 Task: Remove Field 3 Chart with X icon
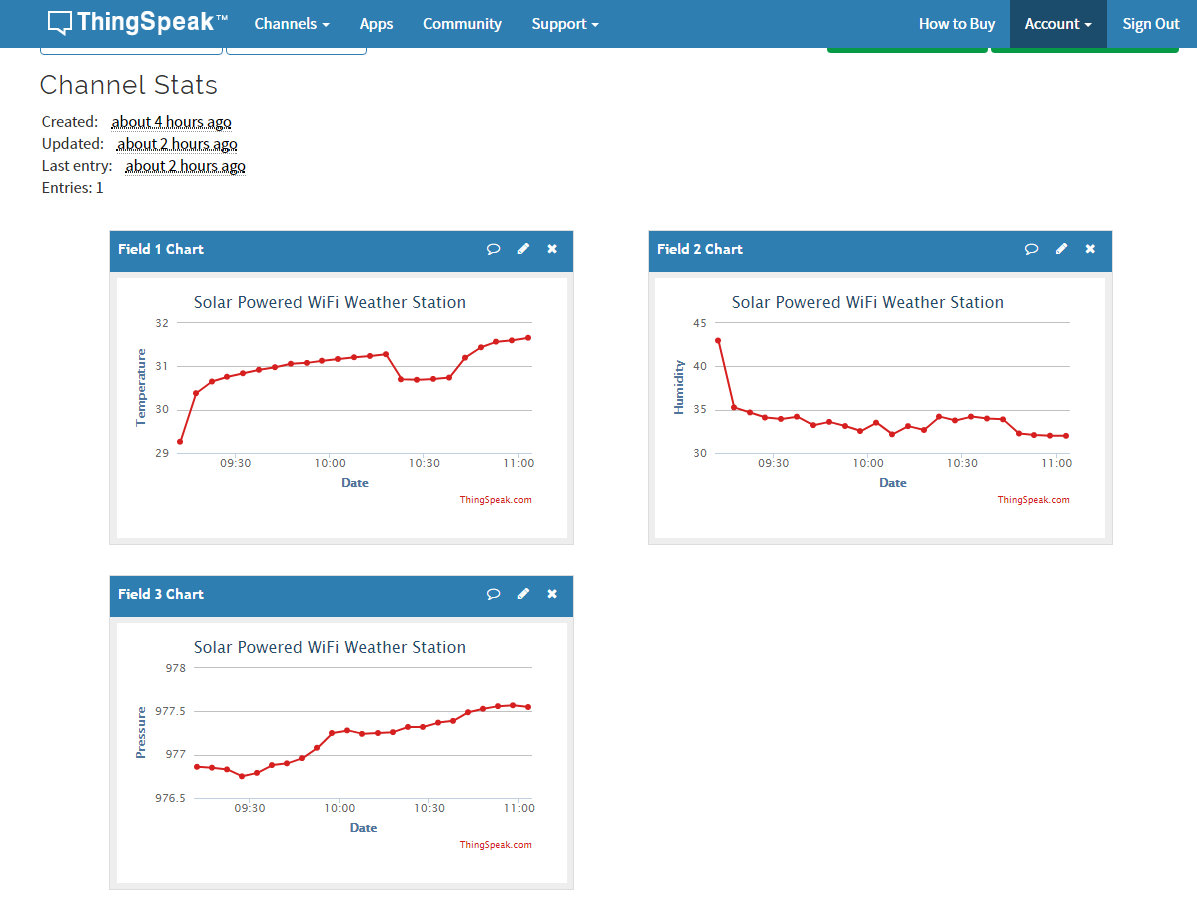tap(552, 594)
